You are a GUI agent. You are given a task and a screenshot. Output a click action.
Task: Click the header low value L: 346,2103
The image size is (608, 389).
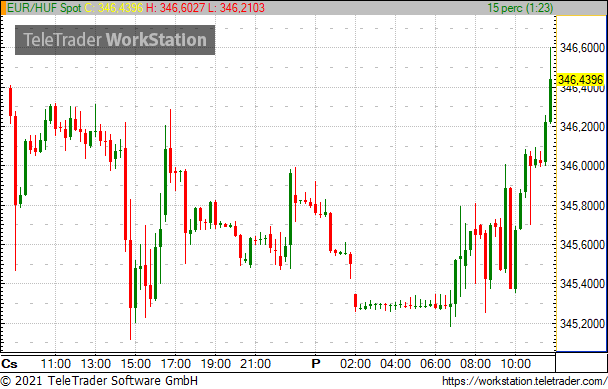[237, 8]
